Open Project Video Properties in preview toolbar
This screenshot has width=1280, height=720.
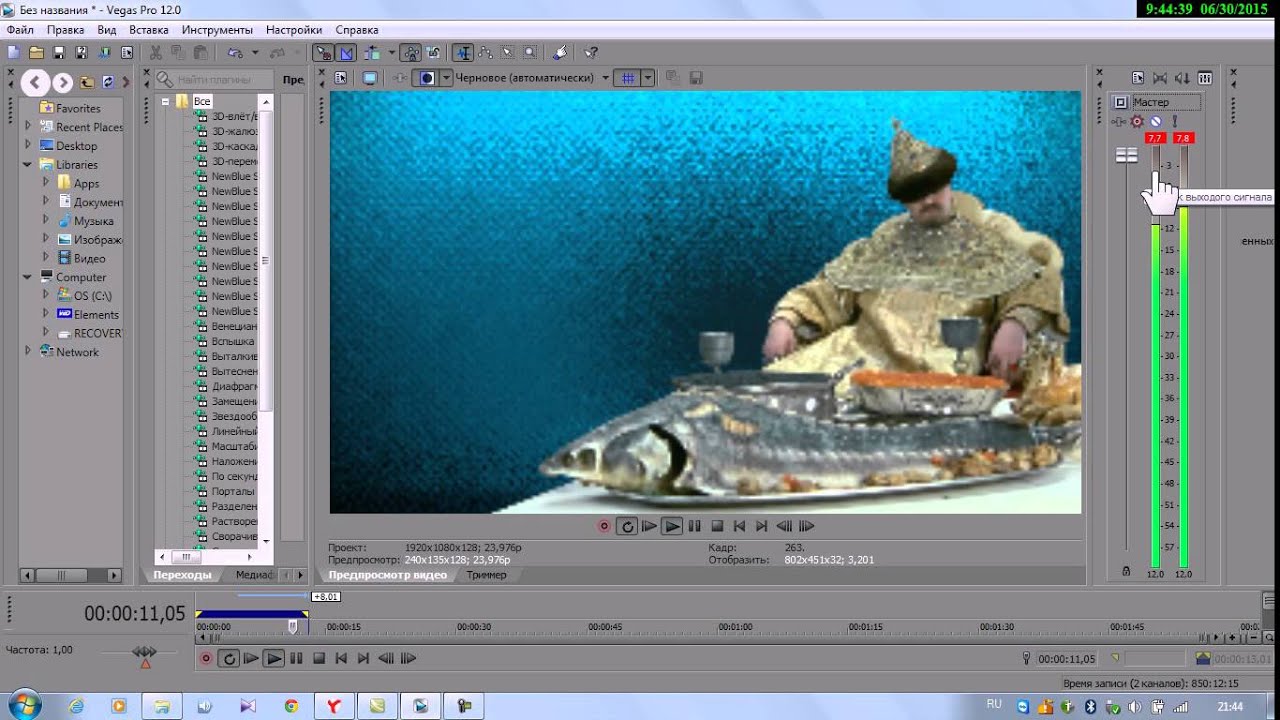click(340, 78)
